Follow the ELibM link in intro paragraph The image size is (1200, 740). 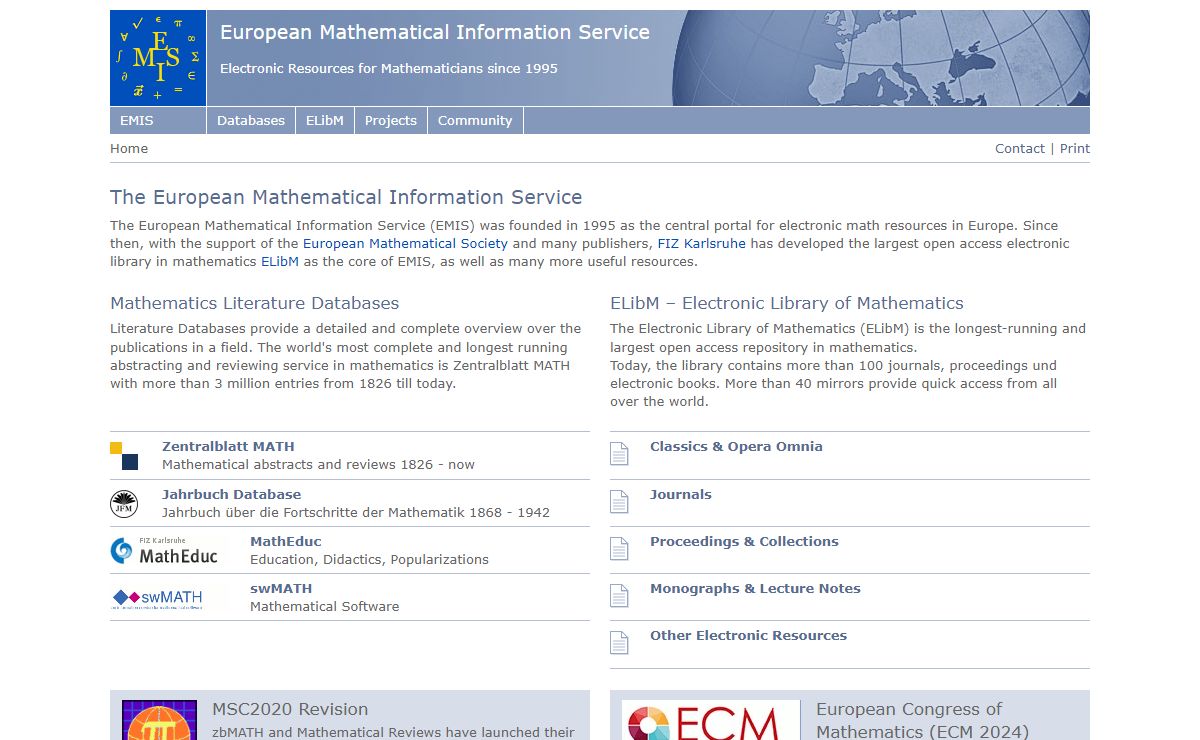tap(280, 261)
